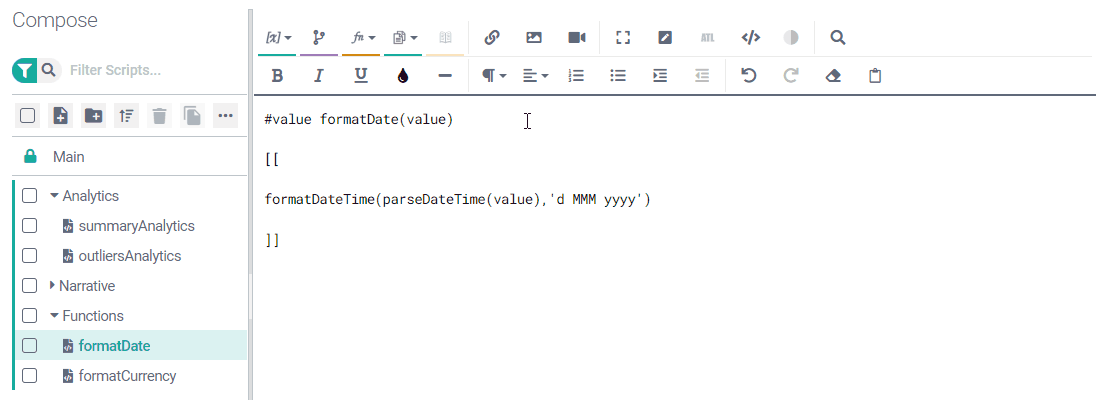
Task: Check the outliersAnalytics checkbox
Action: point(29,256)
